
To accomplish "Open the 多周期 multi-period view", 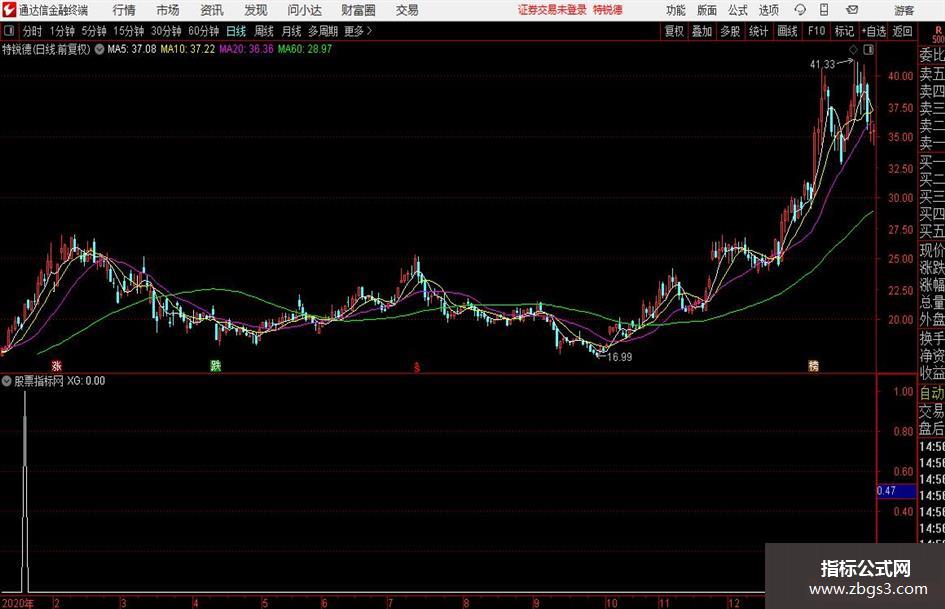I will 323,31.
